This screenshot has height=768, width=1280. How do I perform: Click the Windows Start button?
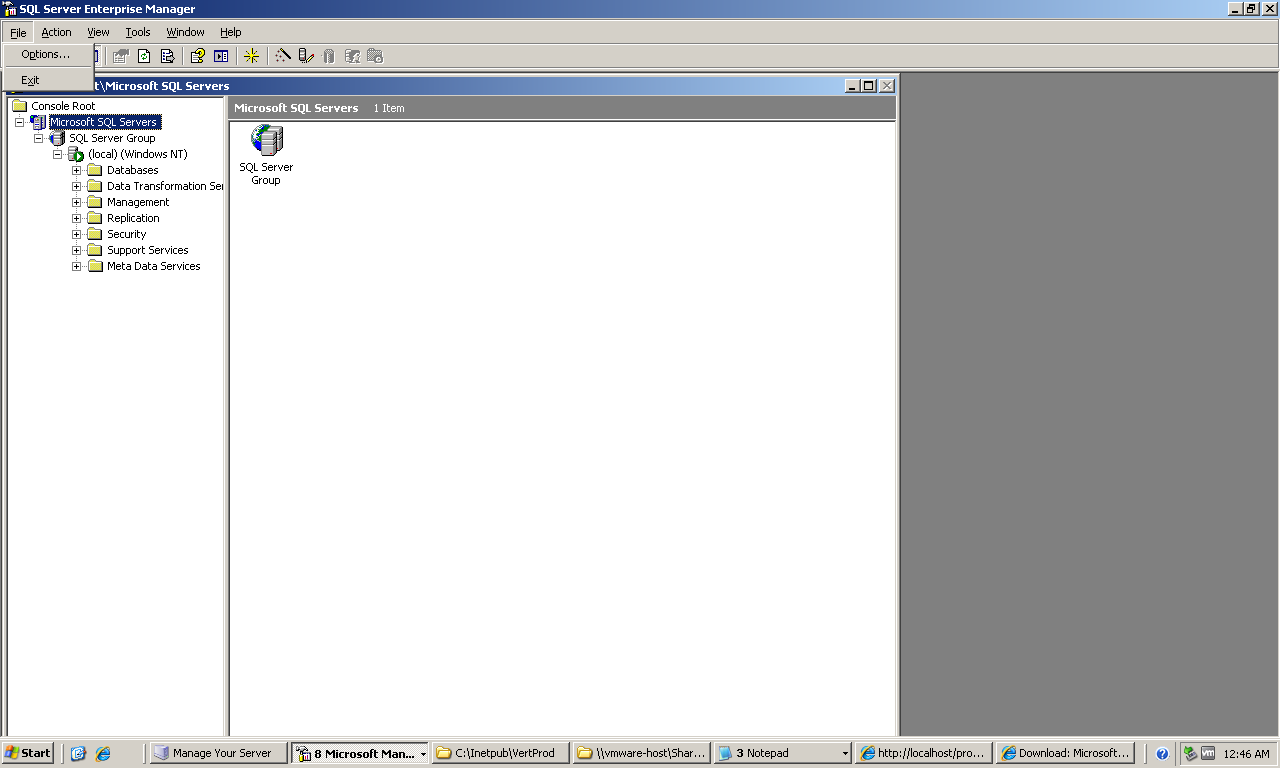coord(28,753)
